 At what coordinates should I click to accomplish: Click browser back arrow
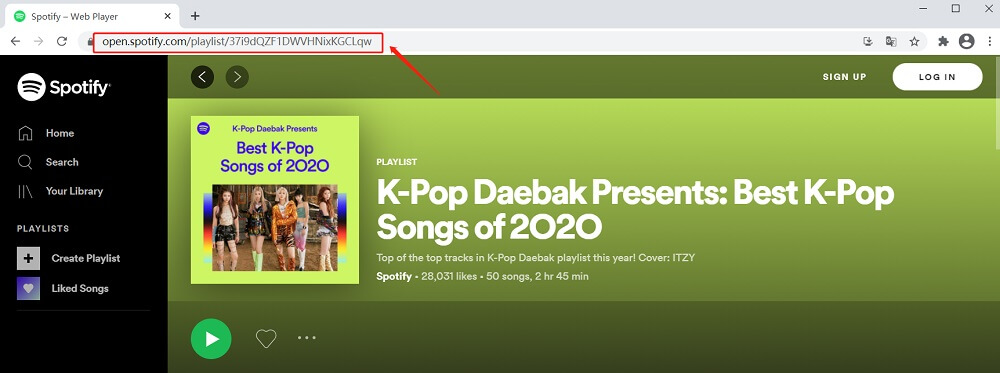coord(15,41)
